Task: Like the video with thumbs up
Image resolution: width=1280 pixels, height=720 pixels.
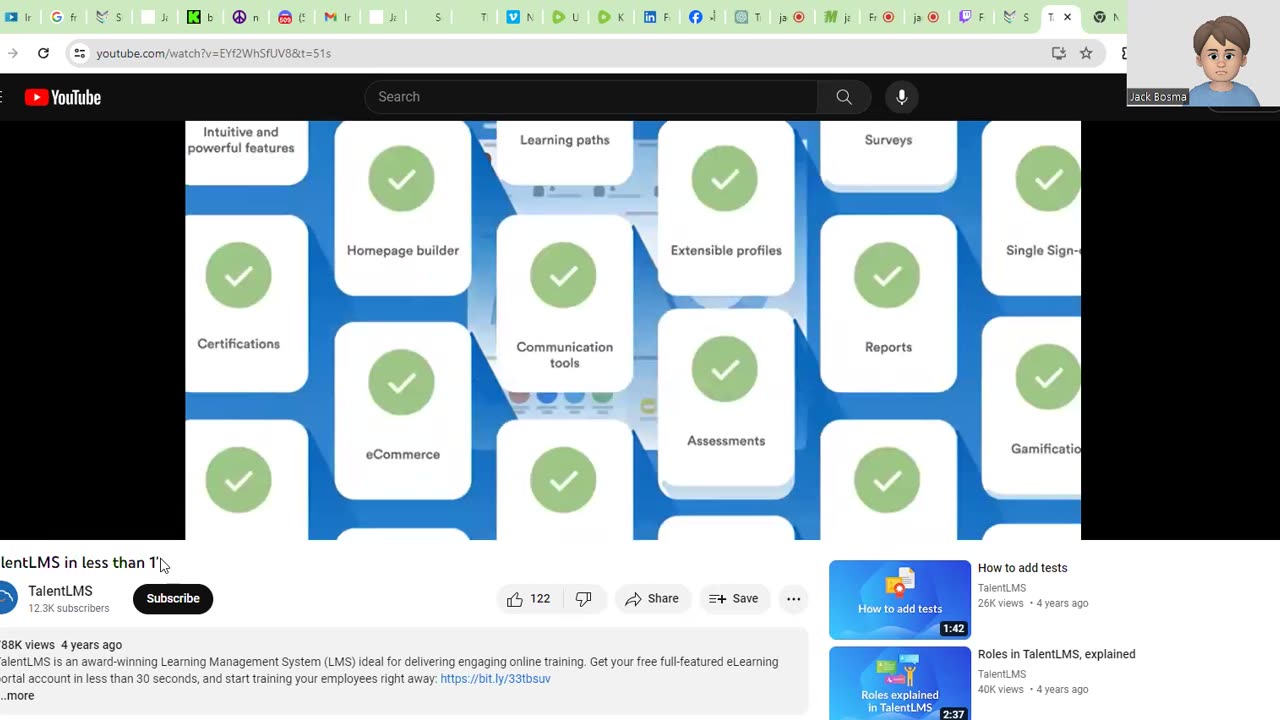Action: click(528, 599)
